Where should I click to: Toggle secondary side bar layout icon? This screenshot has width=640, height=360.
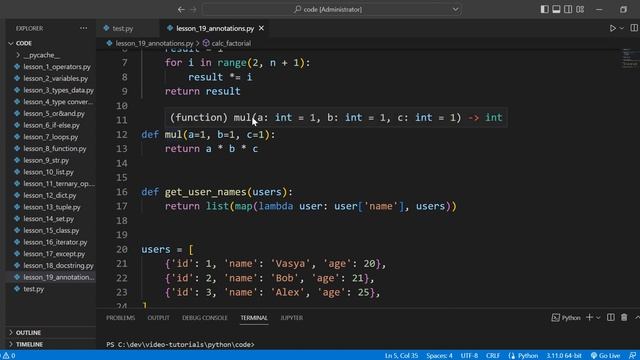point(568,9)
